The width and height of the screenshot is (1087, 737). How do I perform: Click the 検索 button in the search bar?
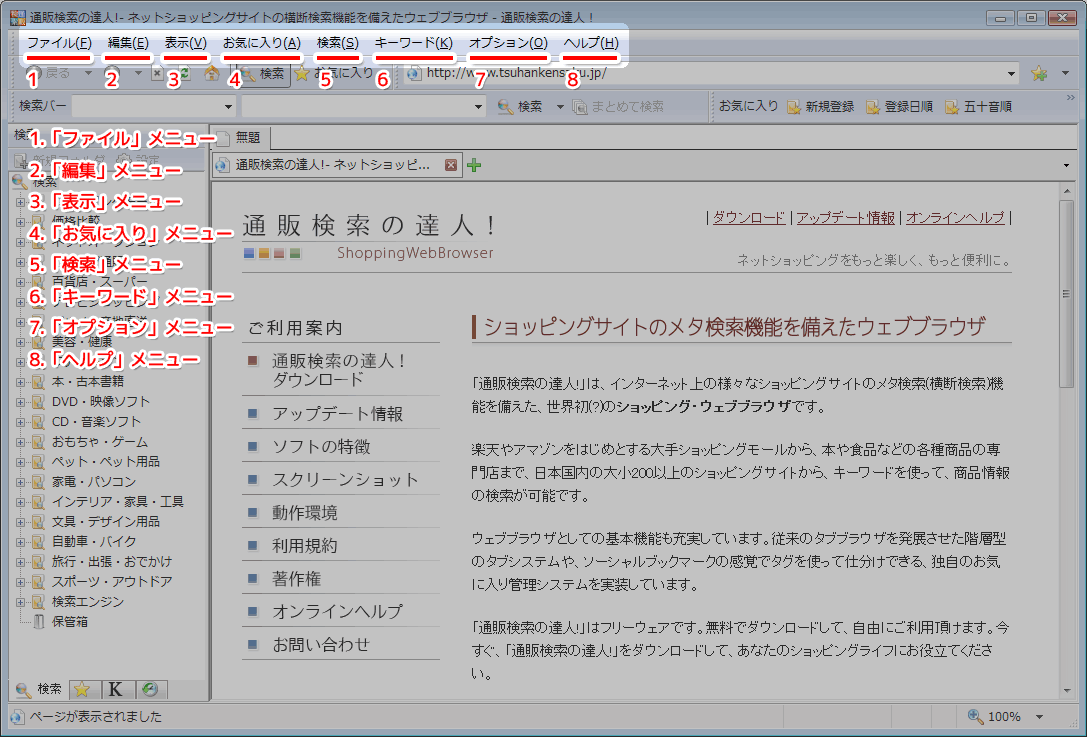coord(520,107)
